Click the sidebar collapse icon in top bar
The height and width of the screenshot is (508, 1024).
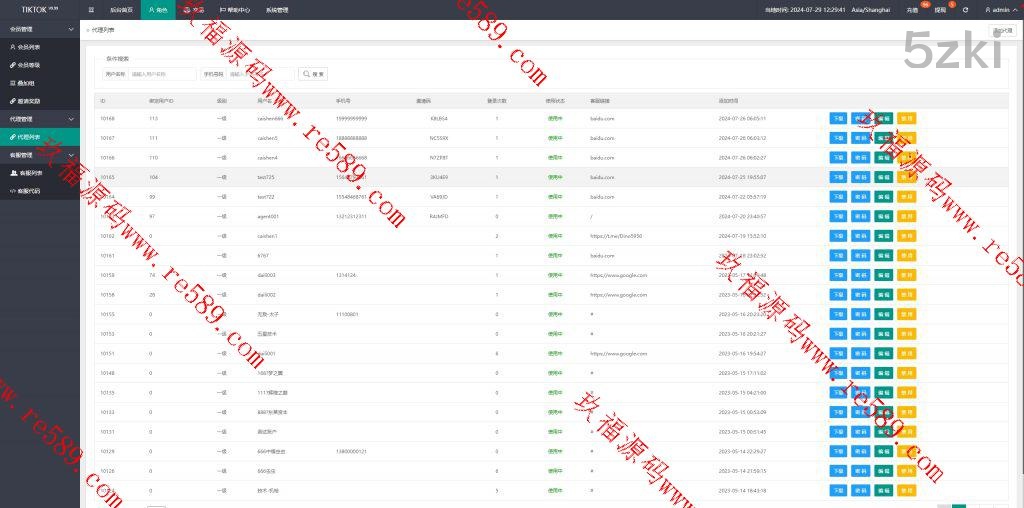pyautogui.click(x=92, y=9)
